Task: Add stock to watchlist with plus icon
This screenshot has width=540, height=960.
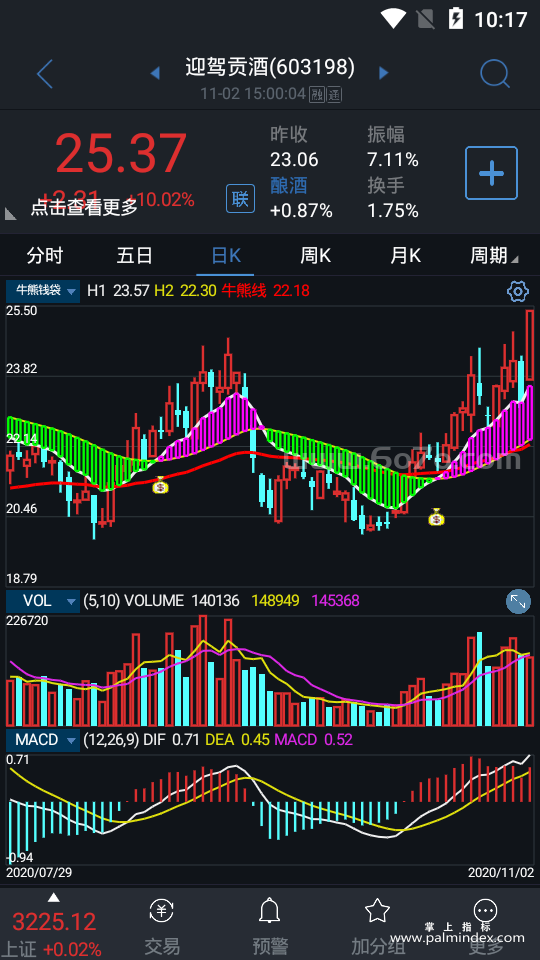Action: tap(491, 173)
